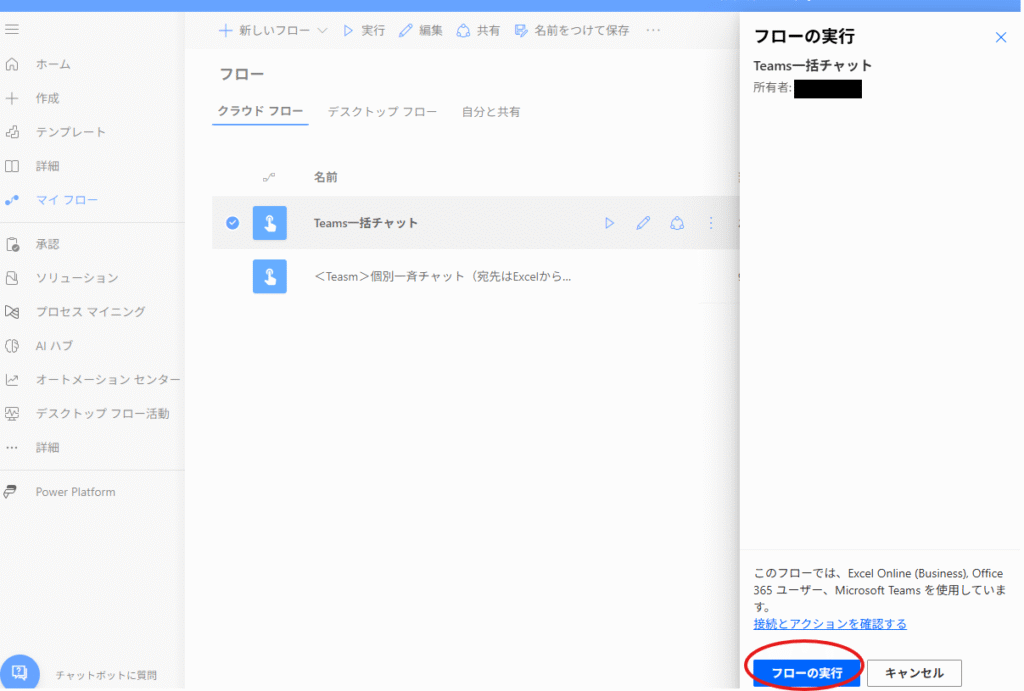The height and width of the screenshot is (691, 1024).
Task: Open ＜Teasm＞個別一斉チャット flow name
Action: (442, 276)
